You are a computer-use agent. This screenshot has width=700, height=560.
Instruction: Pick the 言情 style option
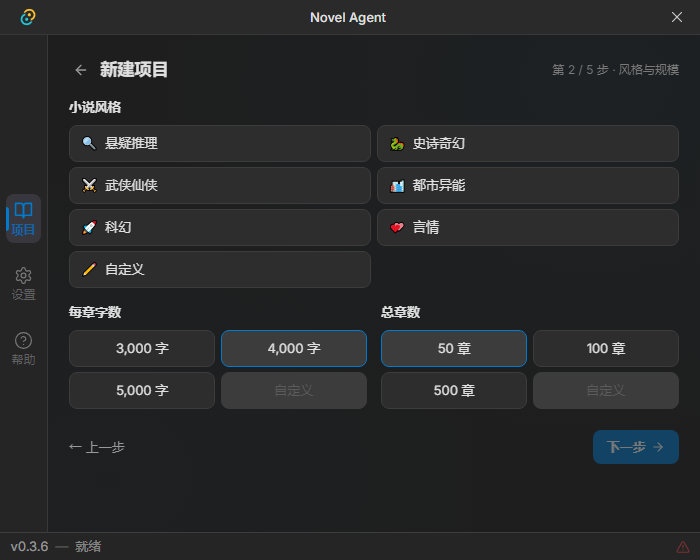pos(528,227)
